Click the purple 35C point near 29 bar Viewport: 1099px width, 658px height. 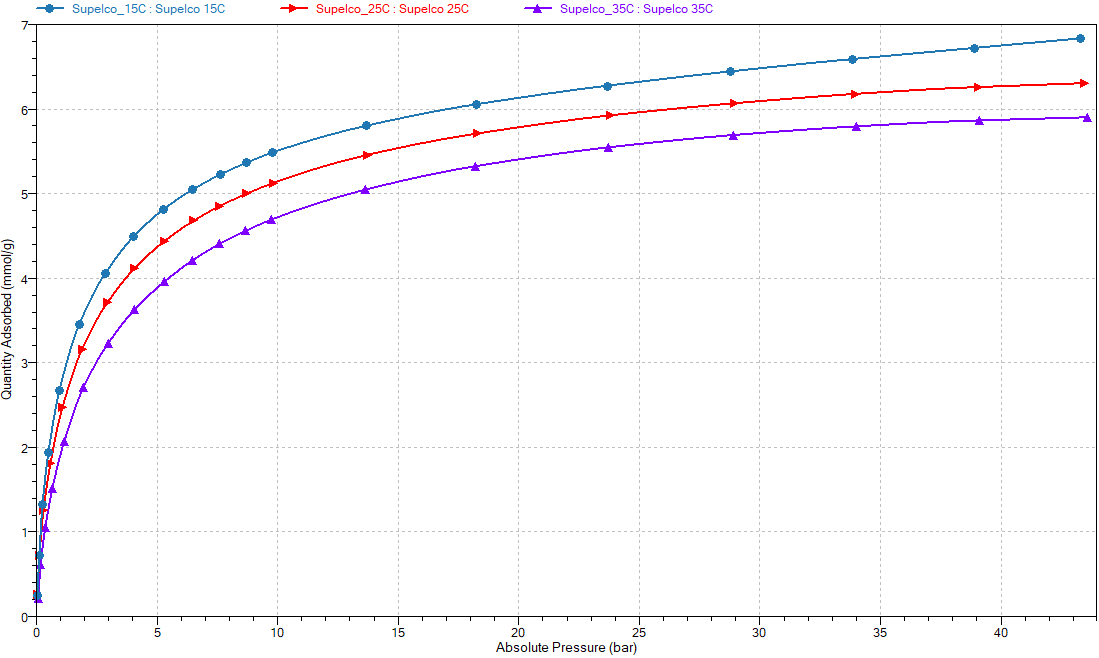[x=733, y=135]
